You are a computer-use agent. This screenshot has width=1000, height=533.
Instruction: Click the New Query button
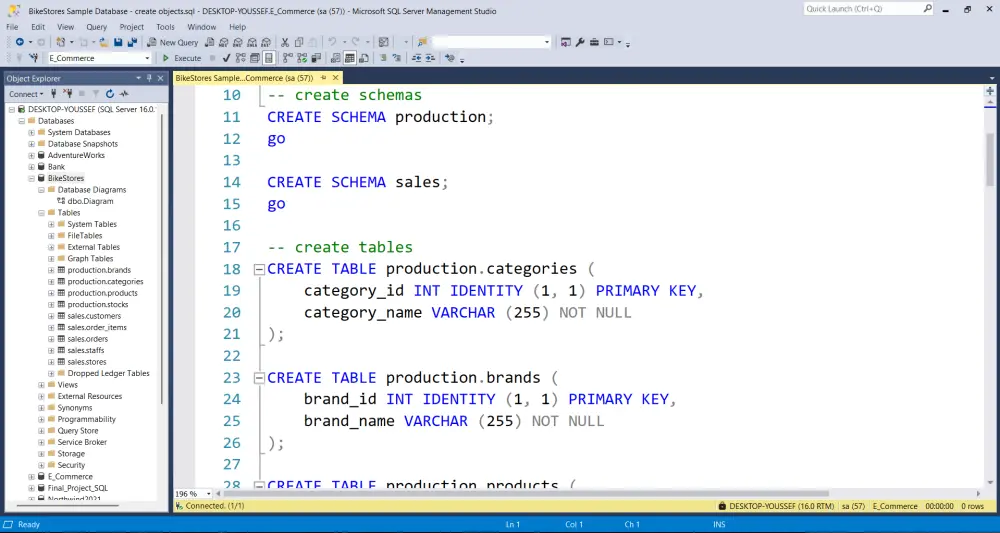pyautogui.click(x=172, y=42)
